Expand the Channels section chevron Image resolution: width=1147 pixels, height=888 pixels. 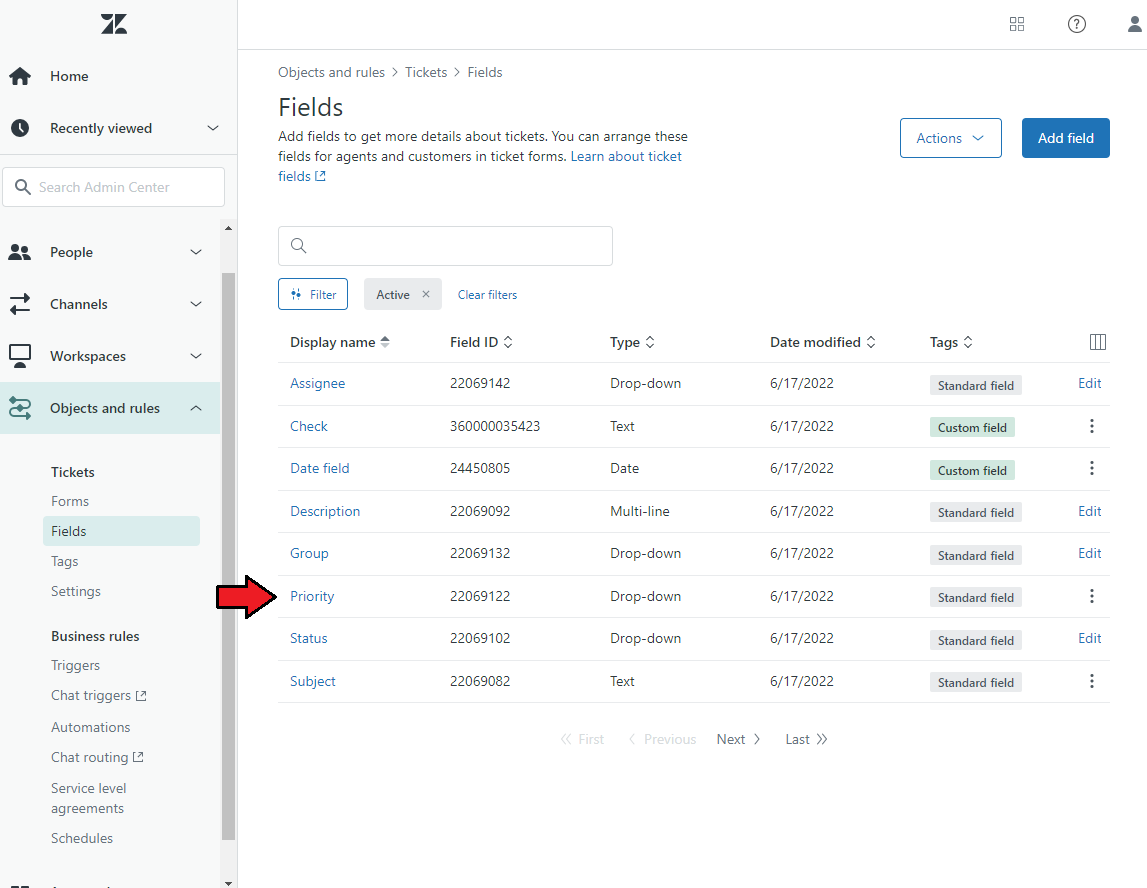[x=196, y=304]
